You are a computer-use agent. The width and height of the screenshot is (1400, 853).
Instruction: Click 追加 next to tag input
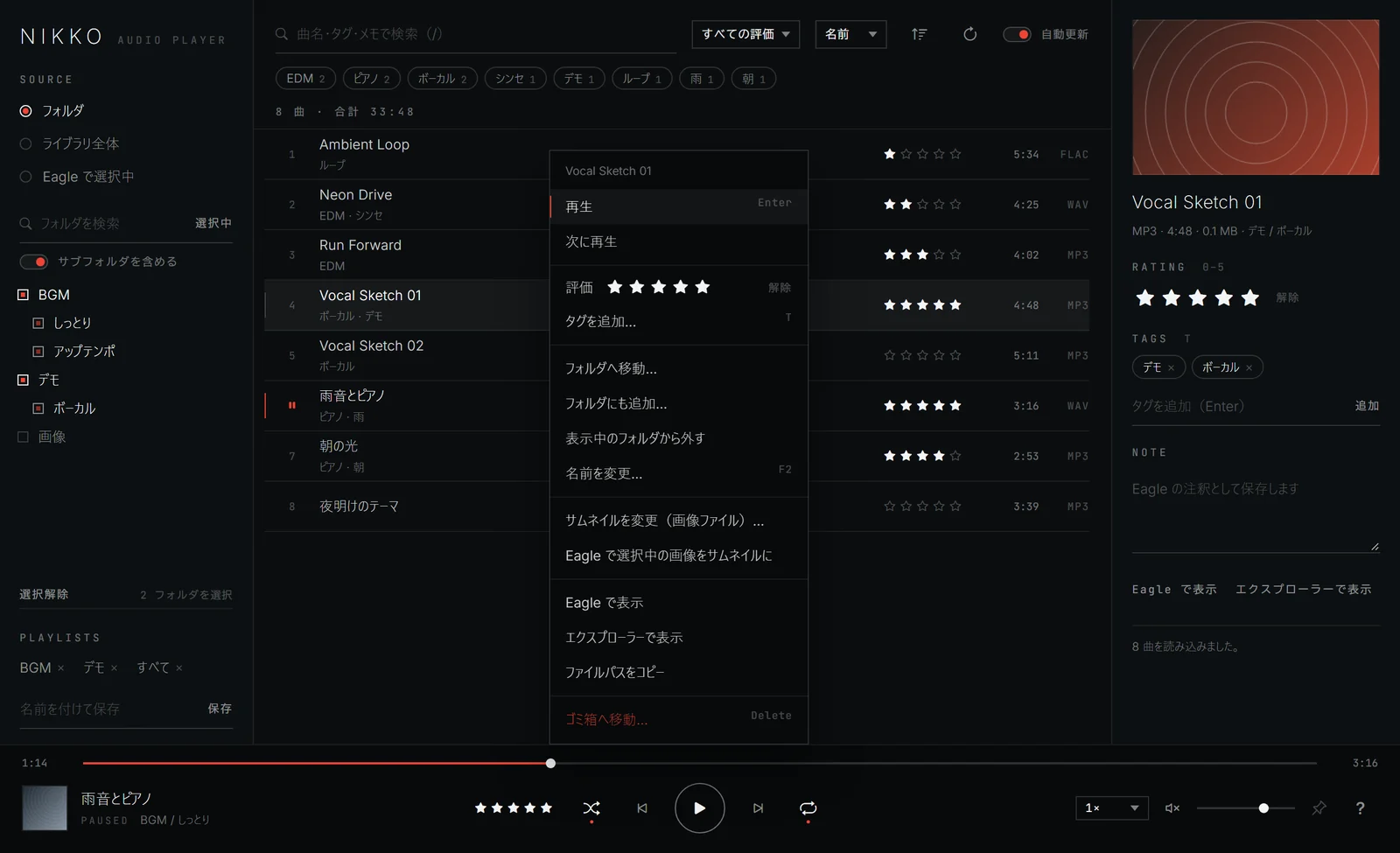pos(1367,406)
